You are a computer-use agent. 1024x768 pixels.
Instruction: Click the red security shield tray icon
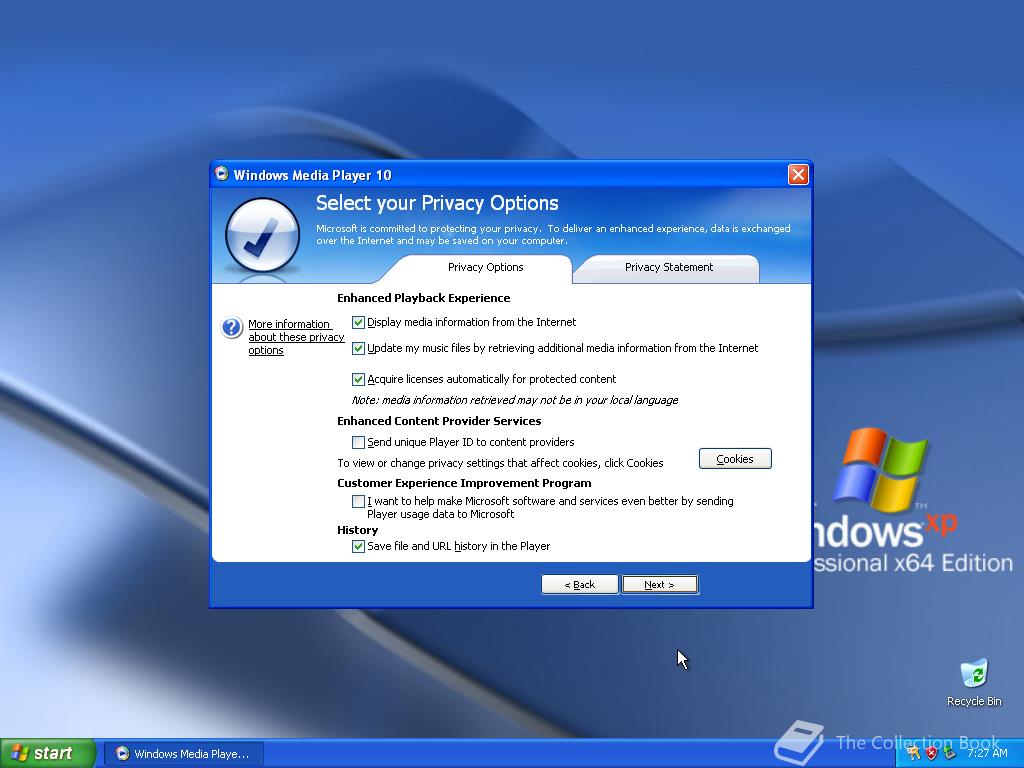[932, 753]
